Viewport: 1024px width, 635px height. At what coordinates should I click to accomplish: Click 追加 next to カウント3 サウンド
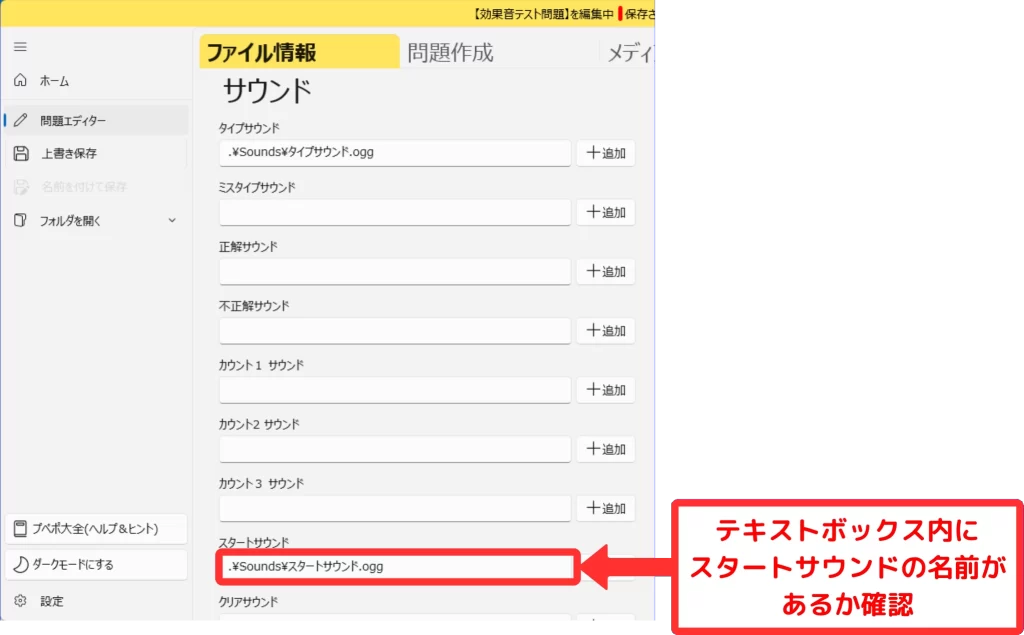click(x=606, y=508)
